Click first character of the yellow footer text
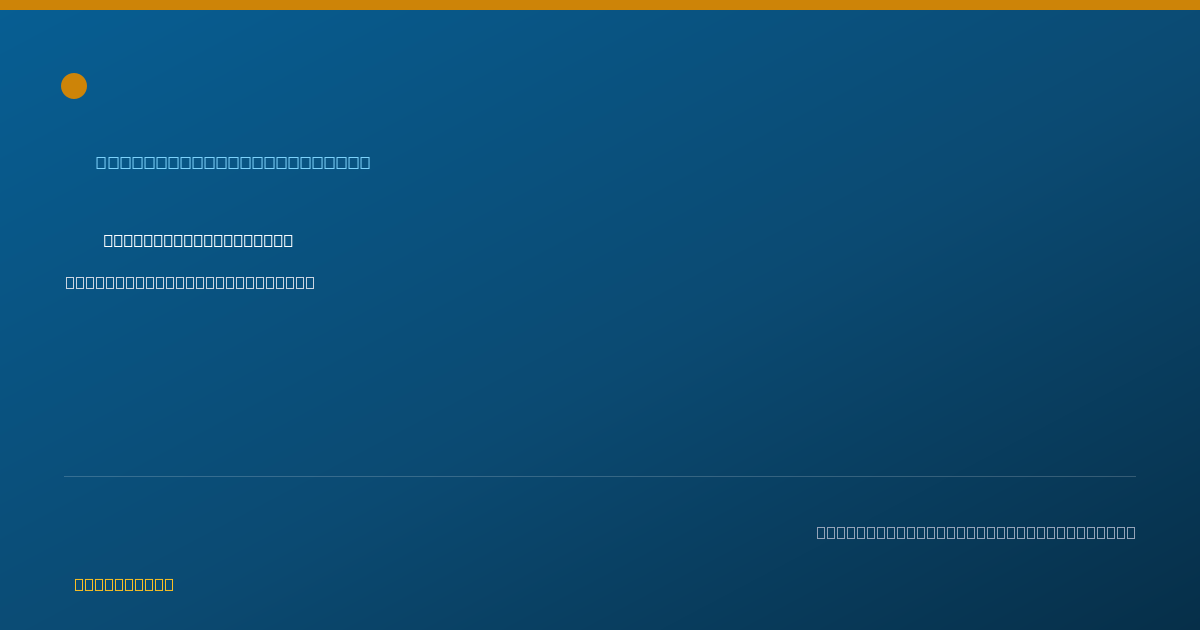The height and width of the screenshot is (630, 1200). coord(80,584)
